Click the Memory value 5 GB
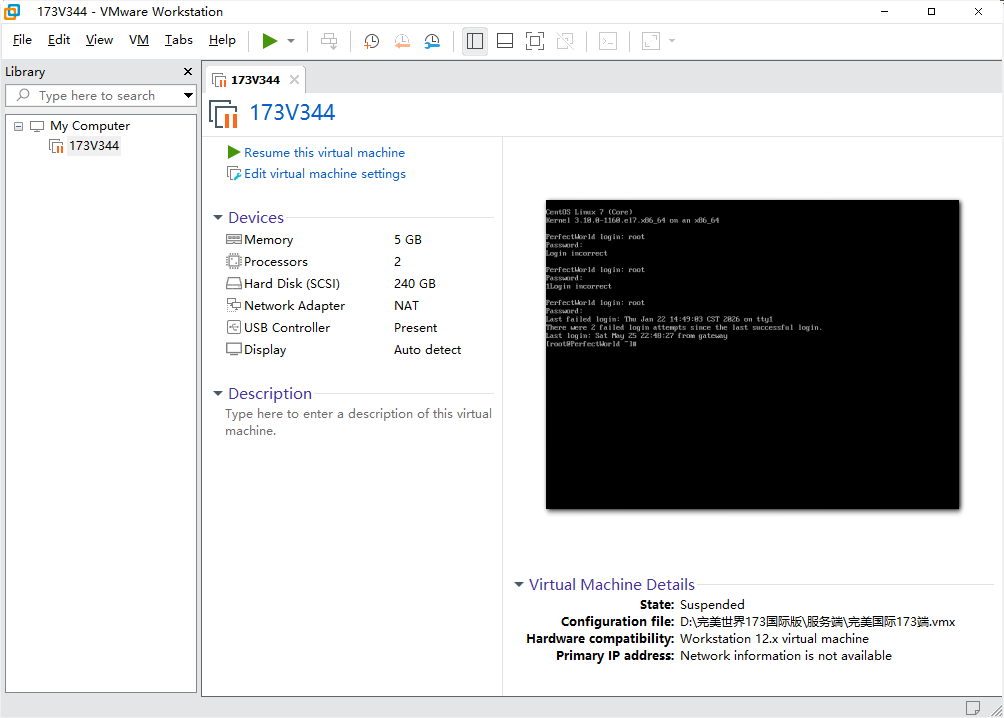This screenshot has width=1004, height=718. 408,240
